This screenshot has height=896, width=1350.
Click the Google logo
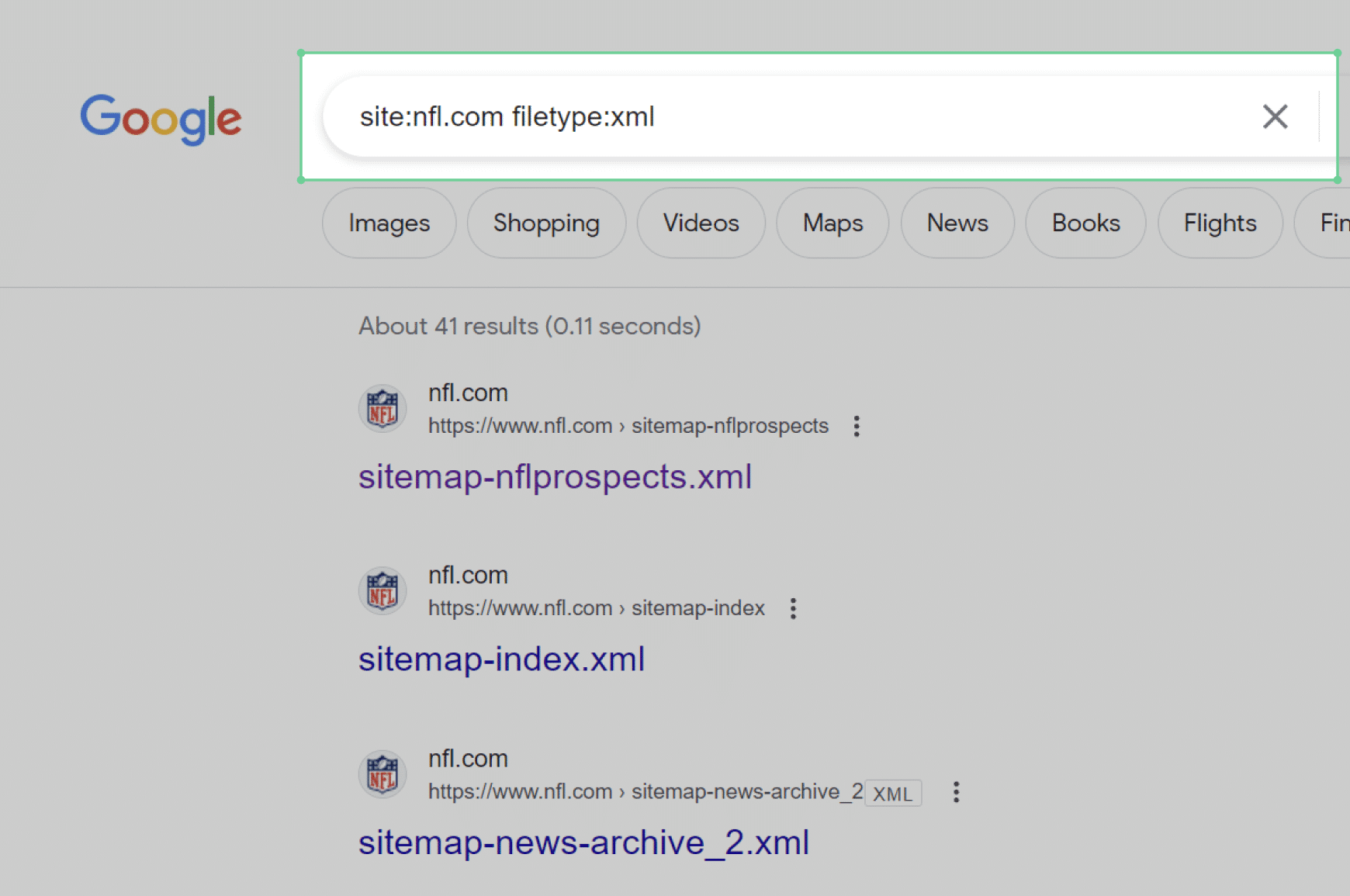pos(161,117)
